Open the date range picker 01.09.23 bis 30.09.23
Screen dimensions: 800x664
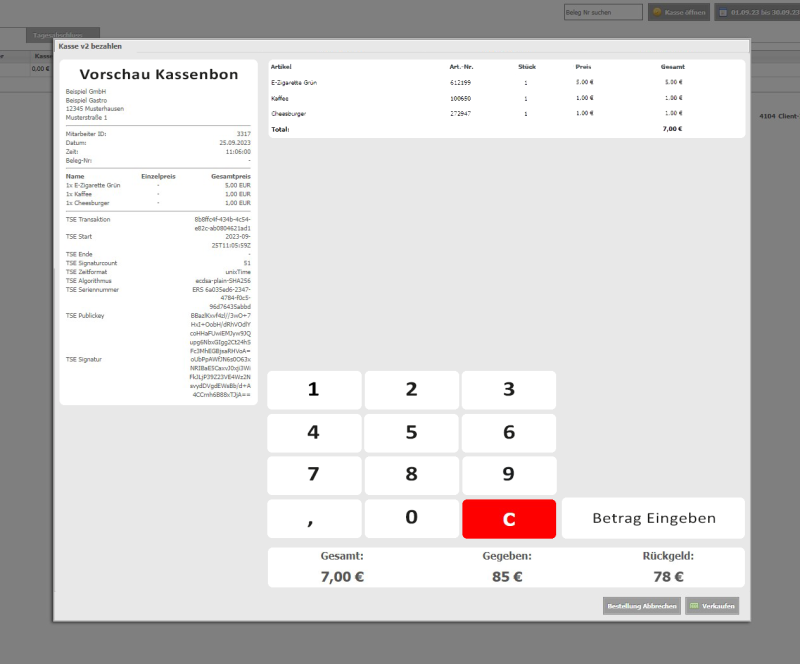coord(757,12)
